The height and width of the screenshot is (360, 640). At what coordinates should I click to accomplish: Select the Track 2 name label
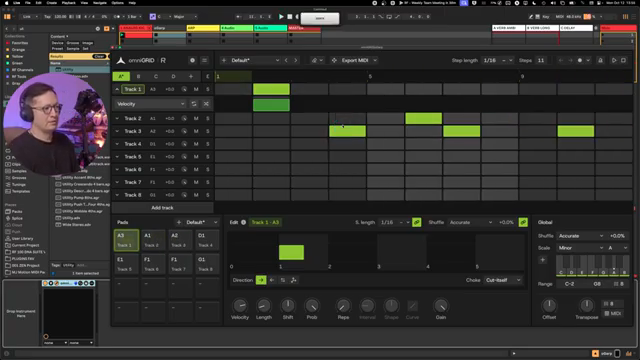click(133, 118)
